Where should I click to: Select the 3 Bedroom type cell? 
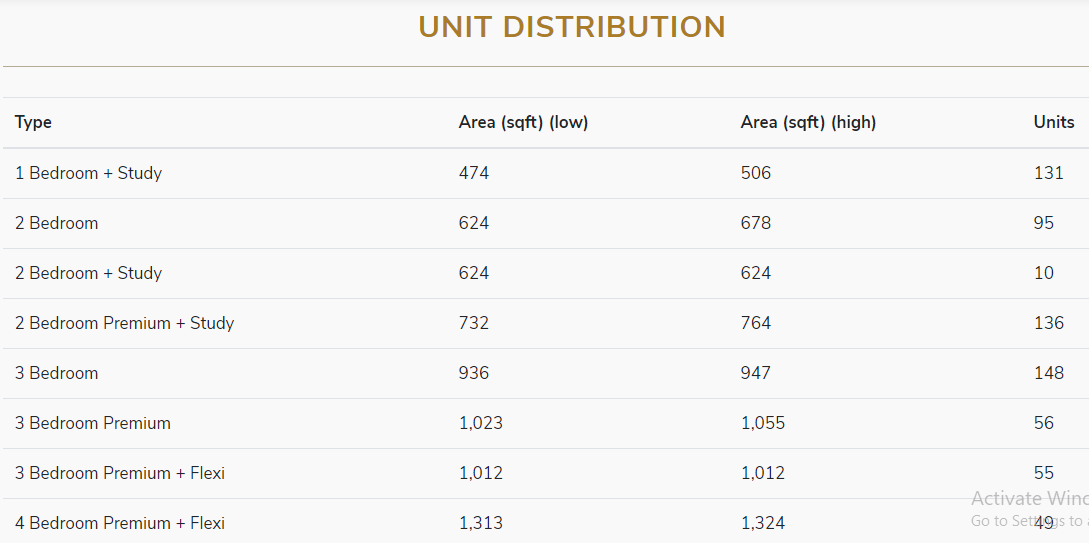pos(56,373)
